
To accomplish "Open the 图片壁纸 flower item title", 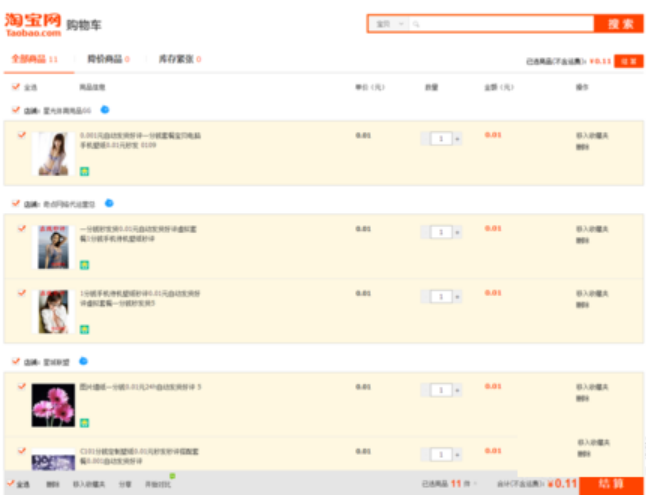I will pyautogui.click(x=140, y=387).
